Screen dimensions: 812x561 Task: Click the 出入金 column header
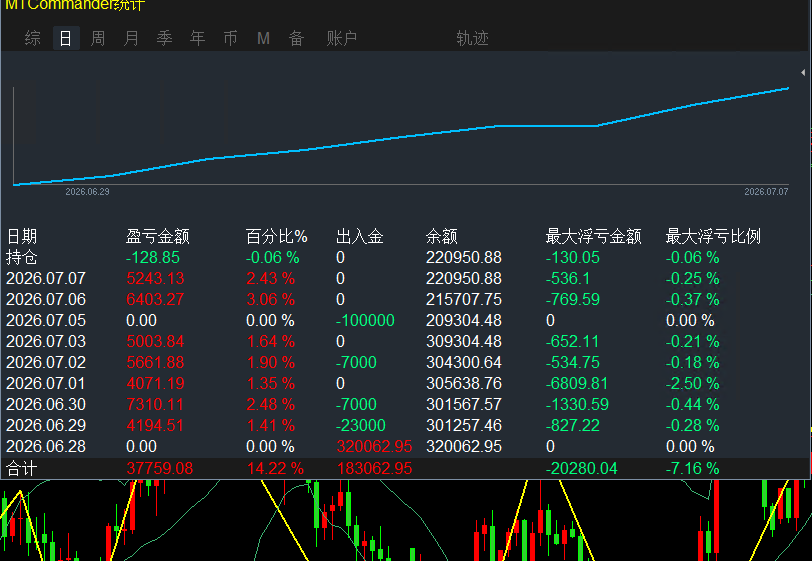coord(360,237)
